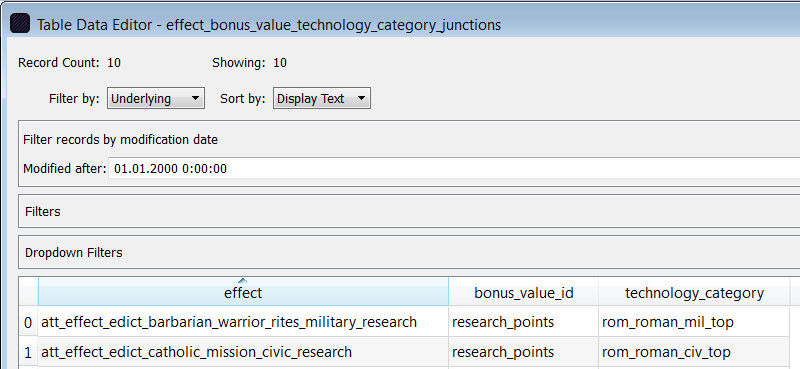The height and width of the screenshot is (369, 800).
Task: Click Filter records by modification date heading
Action: pyautogui.click(x=120, y=139)
